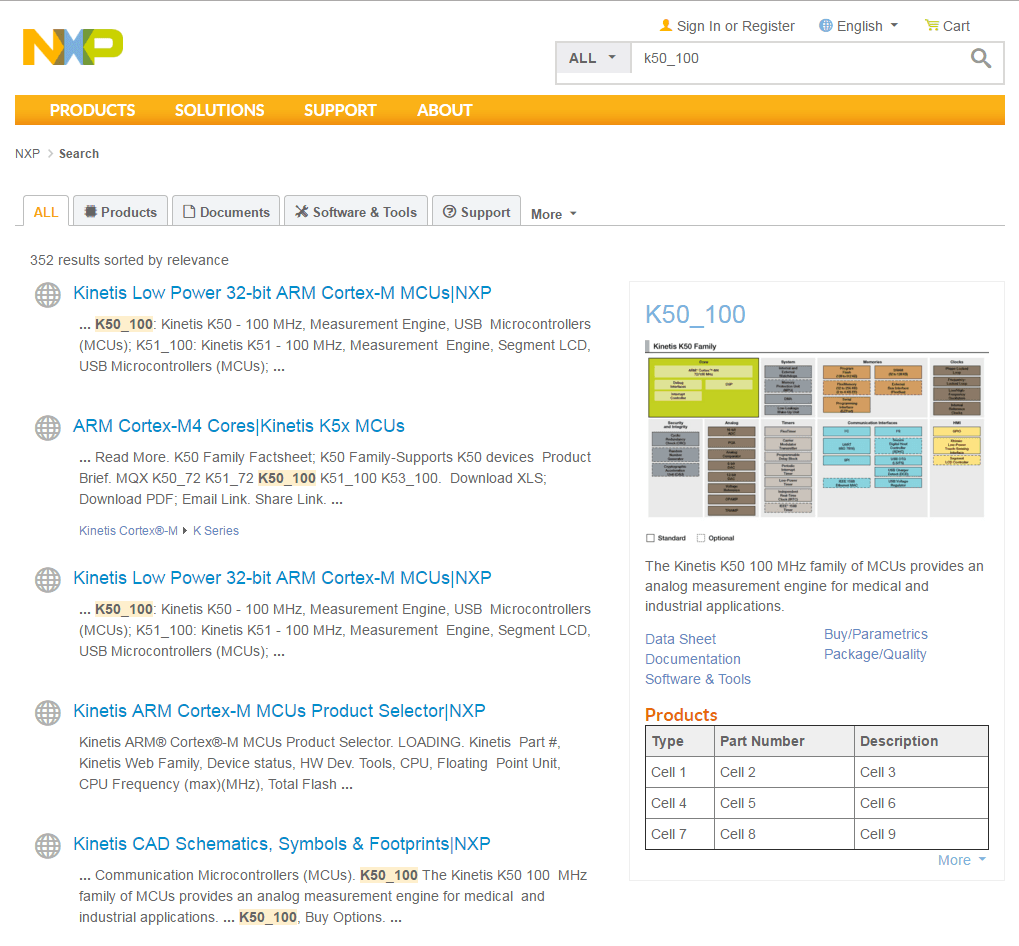Click globe icon beside Product Selector result

(x=47, y=713)
